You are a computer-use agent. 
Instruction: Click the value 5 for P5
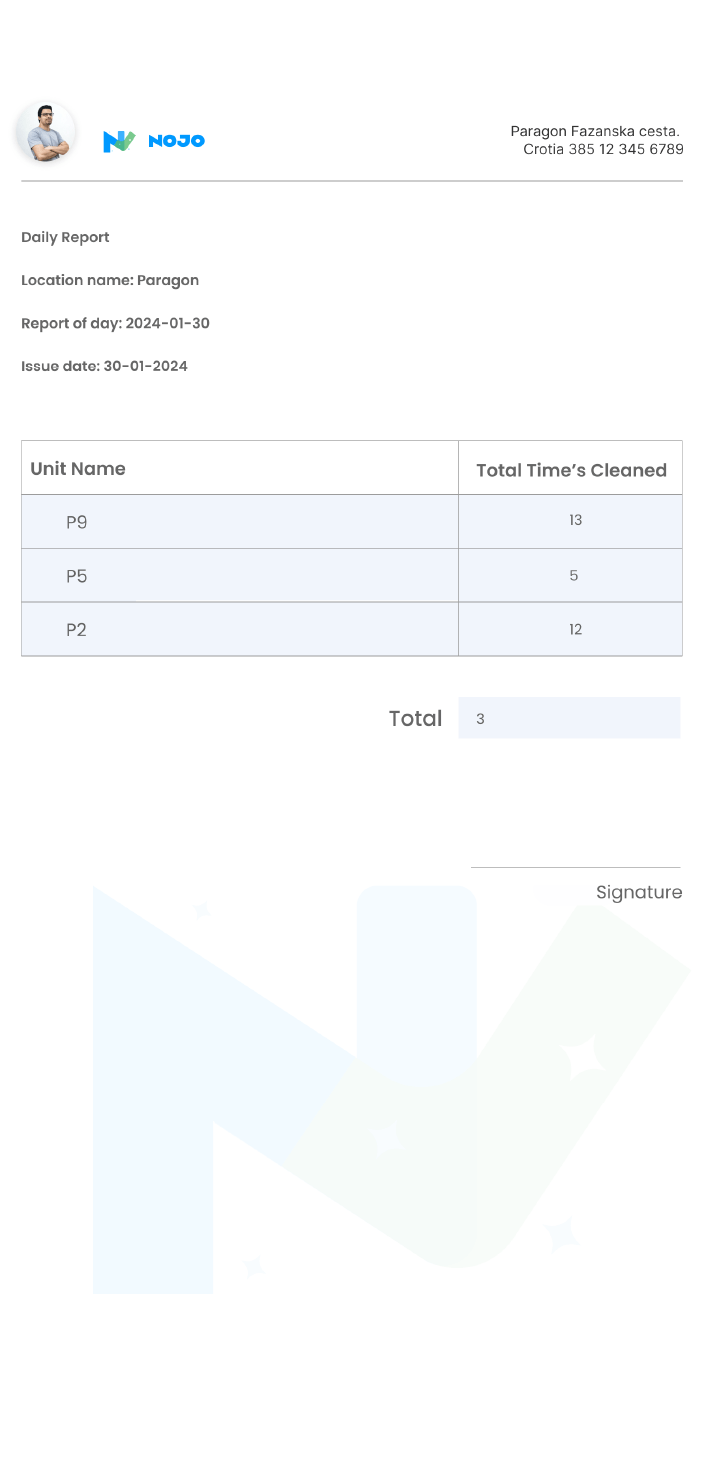tap(574, 576)
